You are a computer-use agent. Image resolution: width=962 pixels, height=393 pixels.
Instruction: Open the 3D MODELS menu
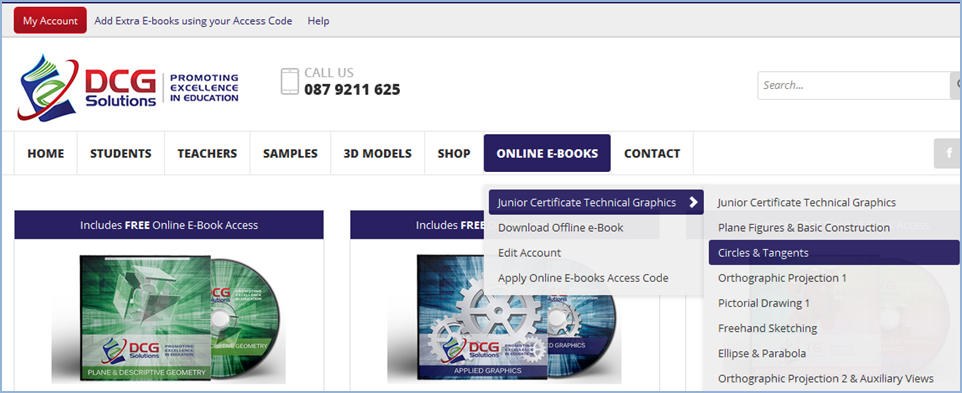pos(378,153)
